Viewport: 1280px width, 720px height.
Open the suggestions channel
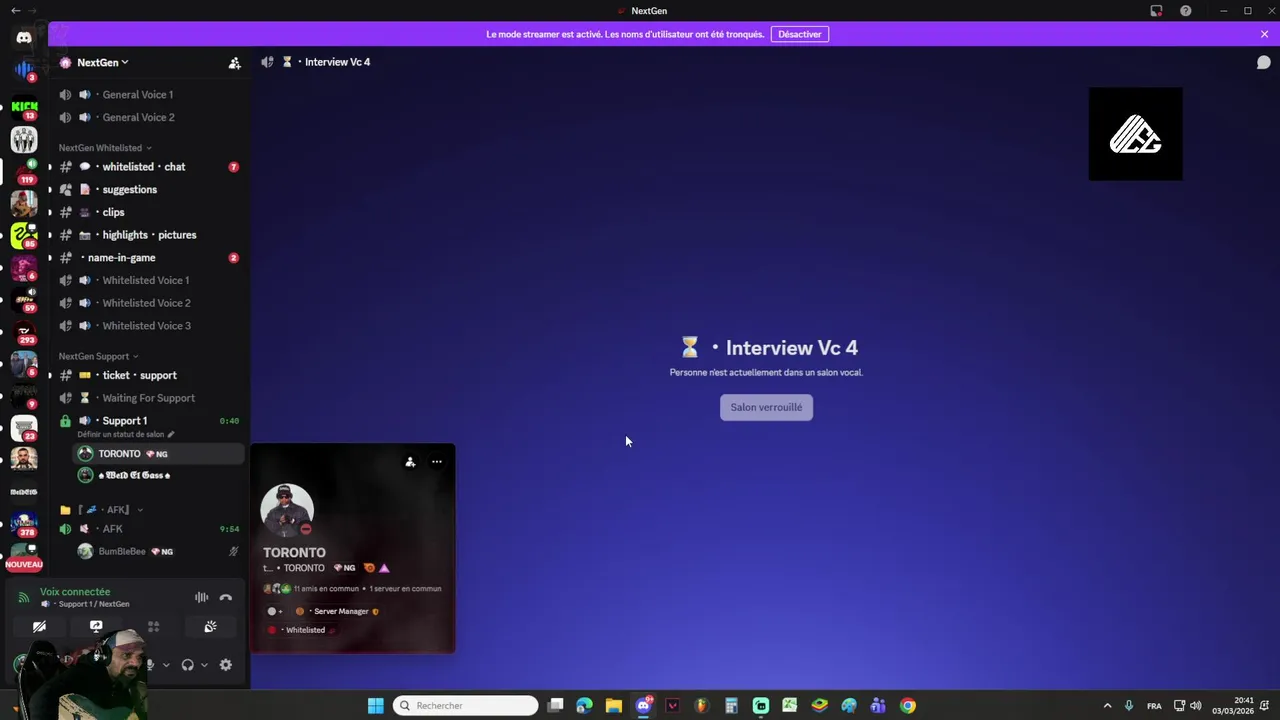(x=147, y=189)
